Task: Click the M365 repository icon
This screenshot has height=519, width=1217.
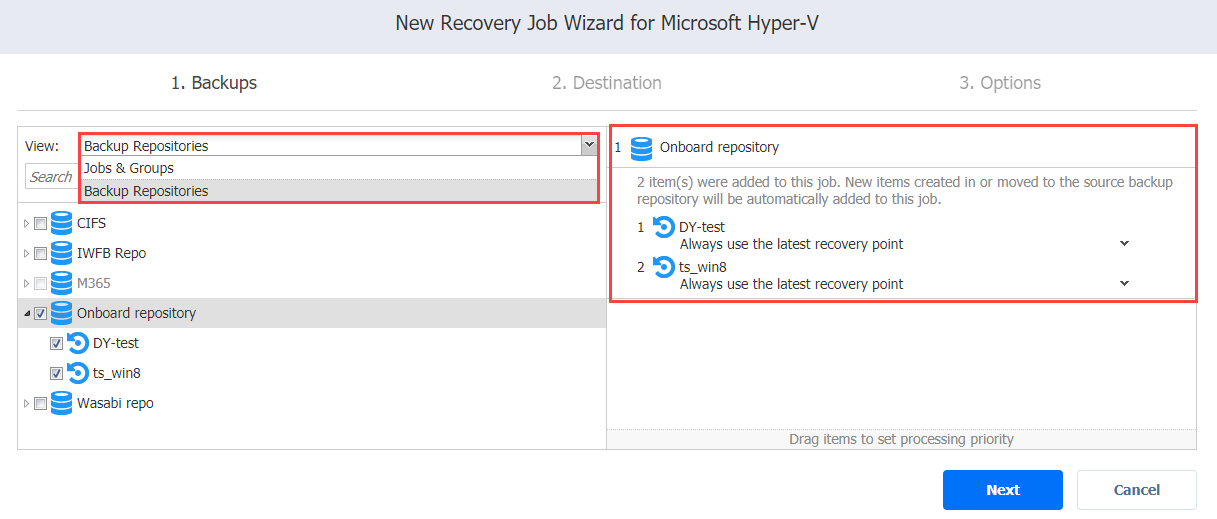Action: 61,283
